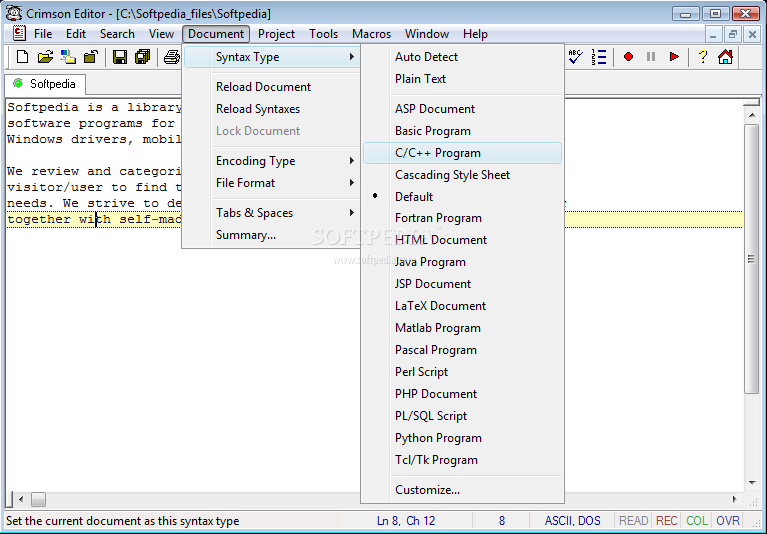Start macro recording with red circle
The height and width of the screenshot is (534, 767).
[629, 57]
